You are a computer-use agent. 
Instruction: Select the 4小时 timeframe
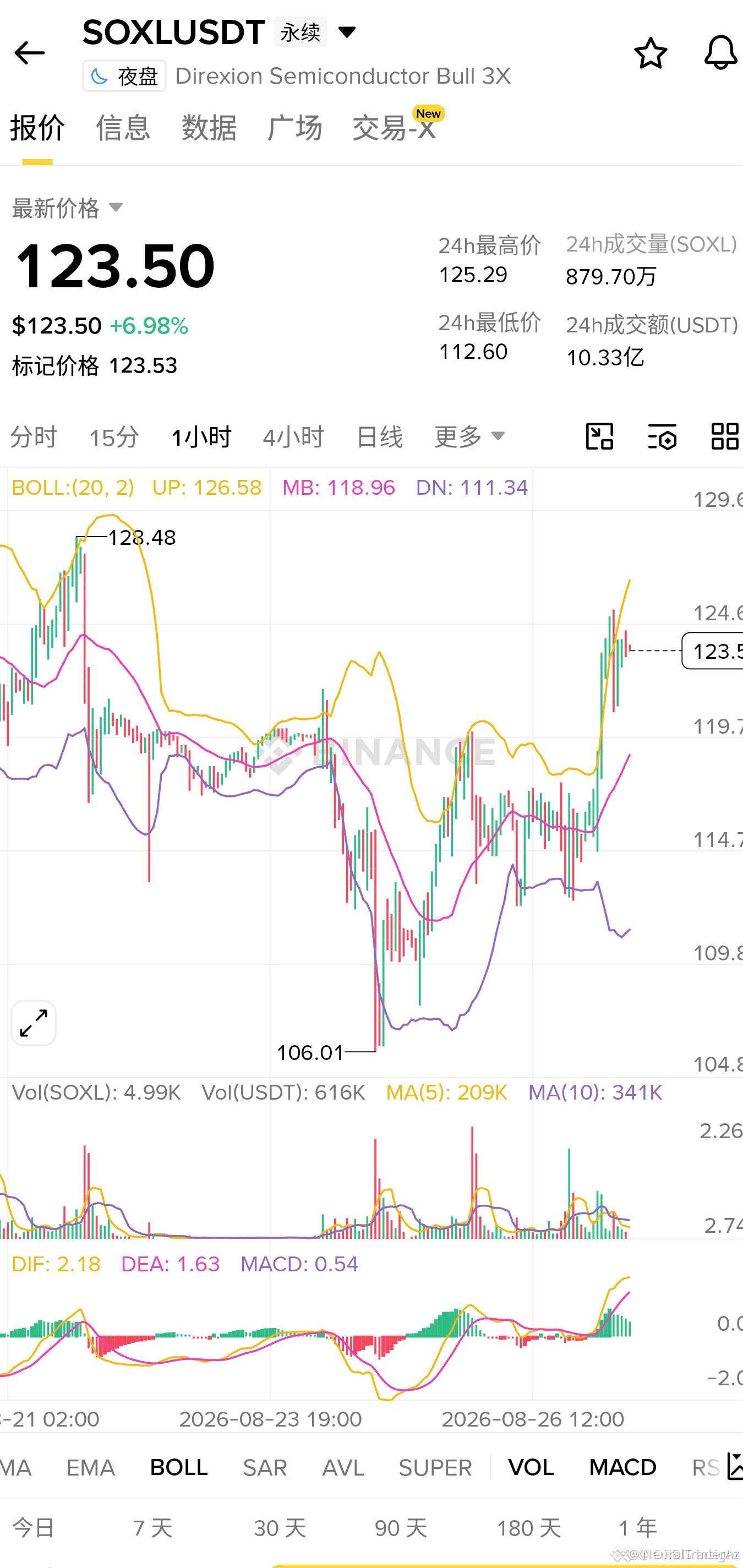[x=293, y=437]
